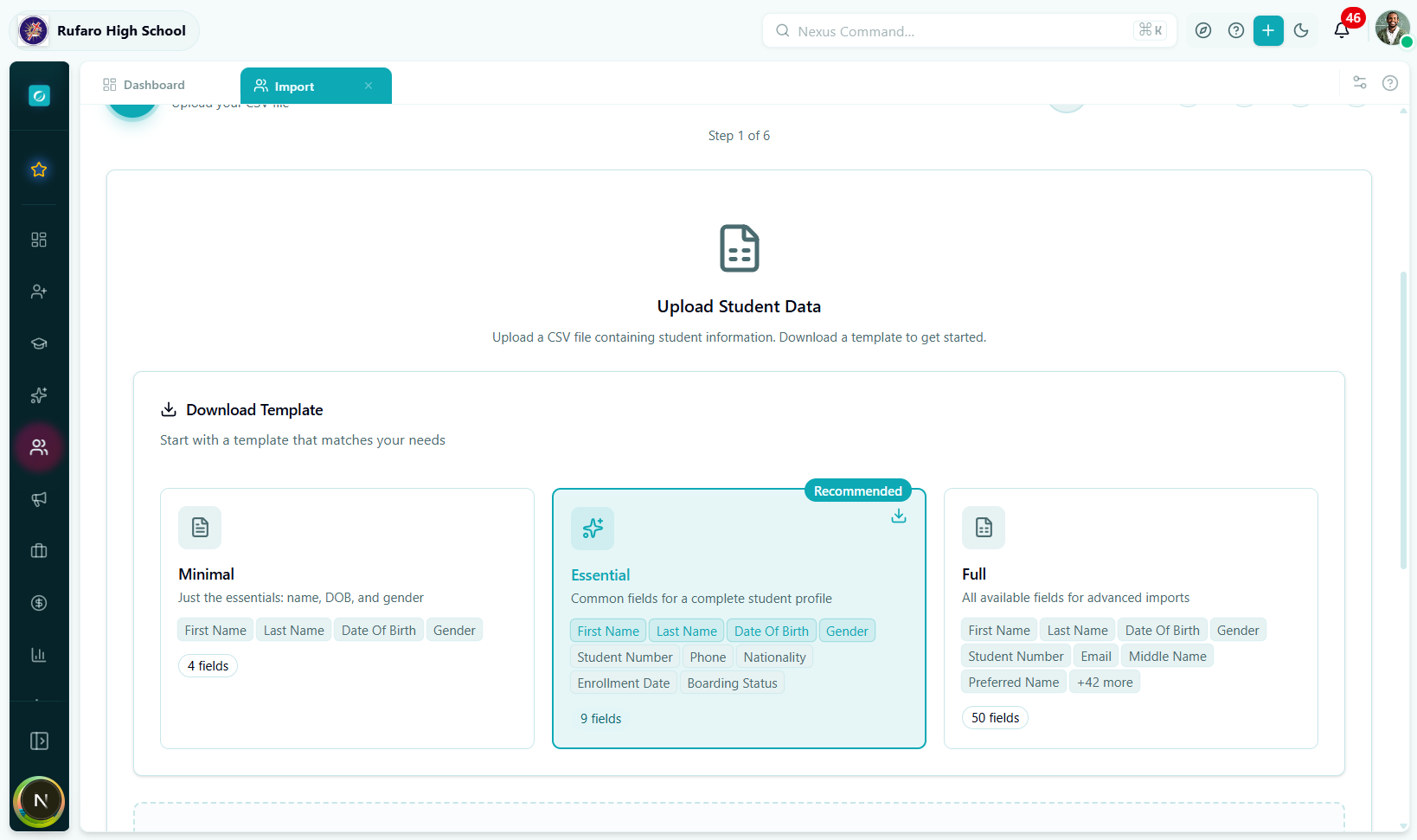This screenshot has height=840, width=1417.
Task: Click the page help icon near tab bar
Action: (x=1390, y=83)
